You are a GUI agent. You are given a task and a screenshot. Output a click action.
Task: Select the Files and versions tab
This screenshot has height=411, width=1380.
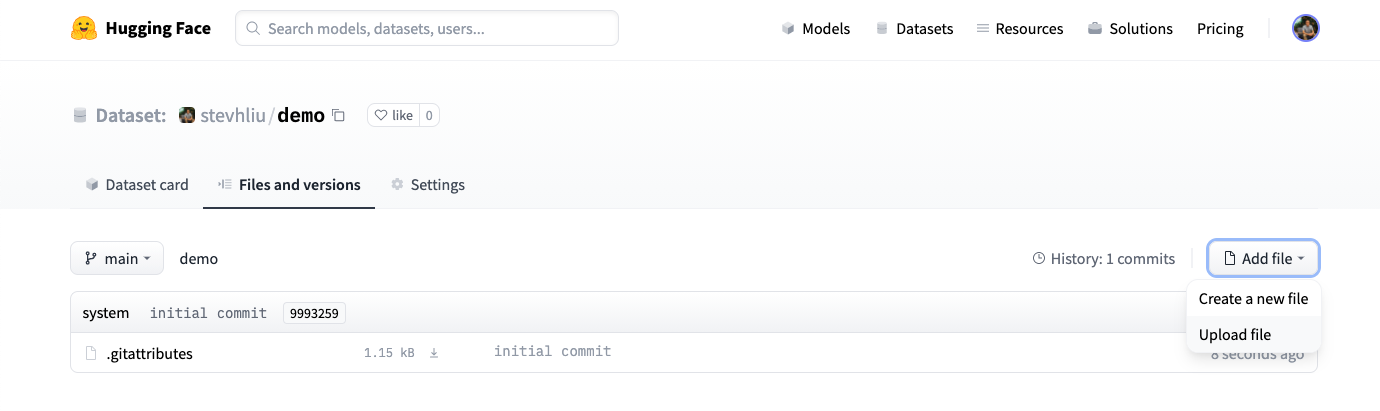click(x=289, y=185)
